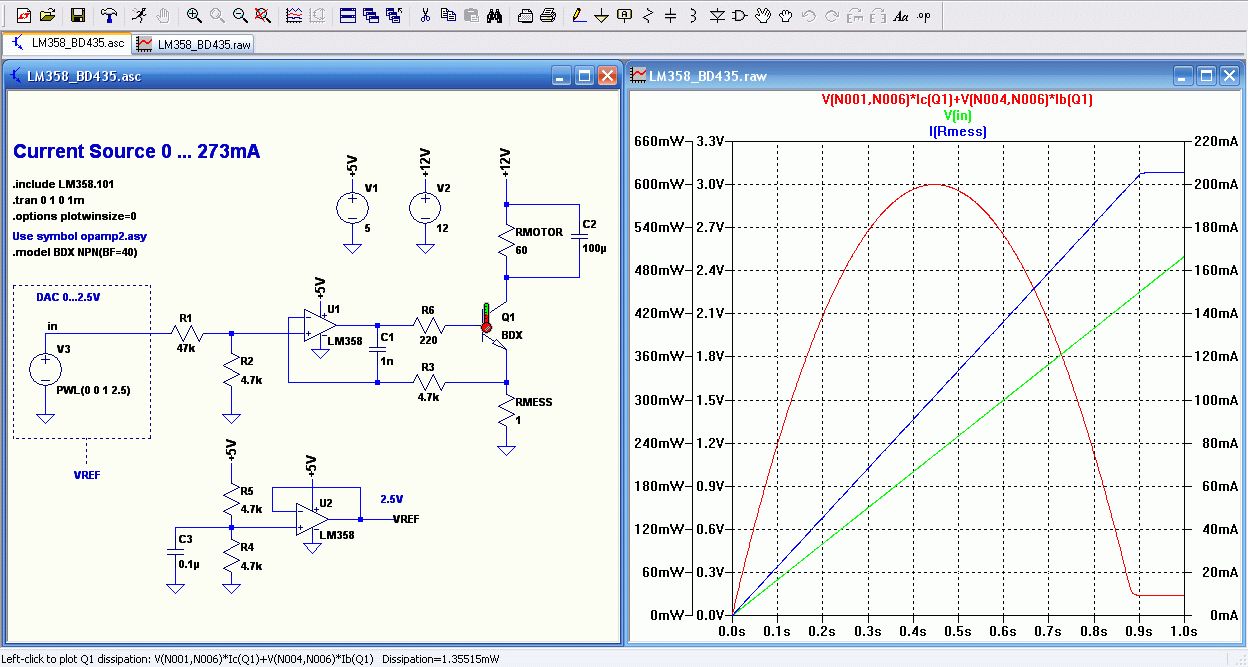Screen dimensions: 1248x667
Task: Pick the Diode component tool
Action: pos(717,15)
